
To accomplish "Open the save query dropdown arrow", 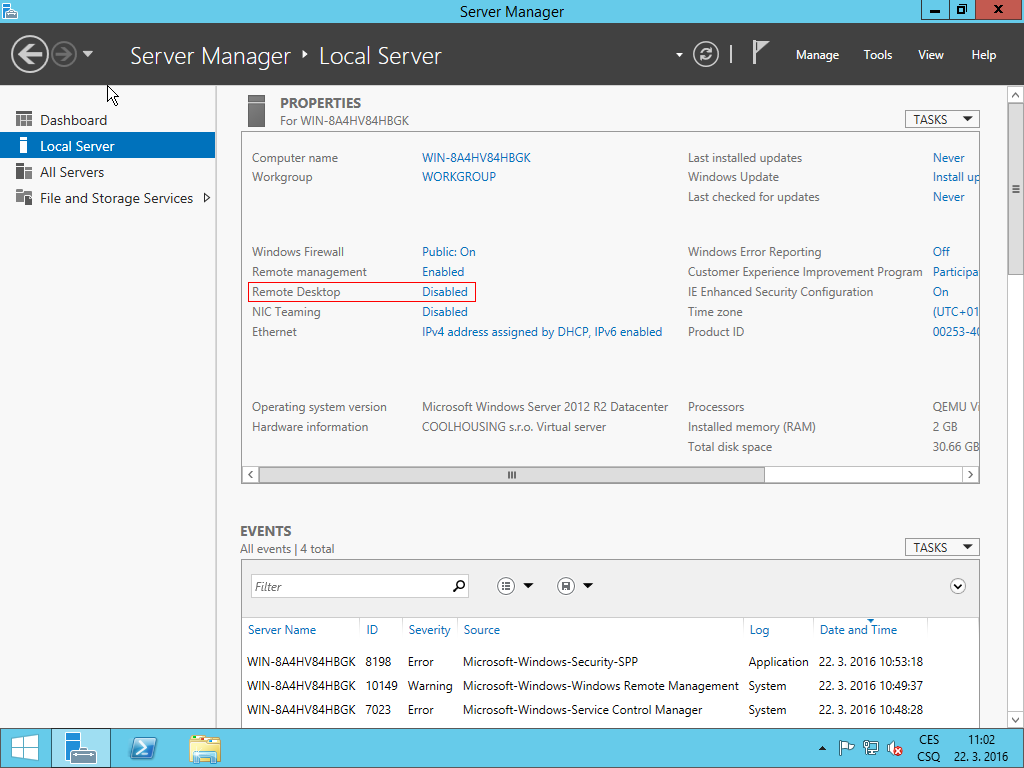I will pos(588,586).
